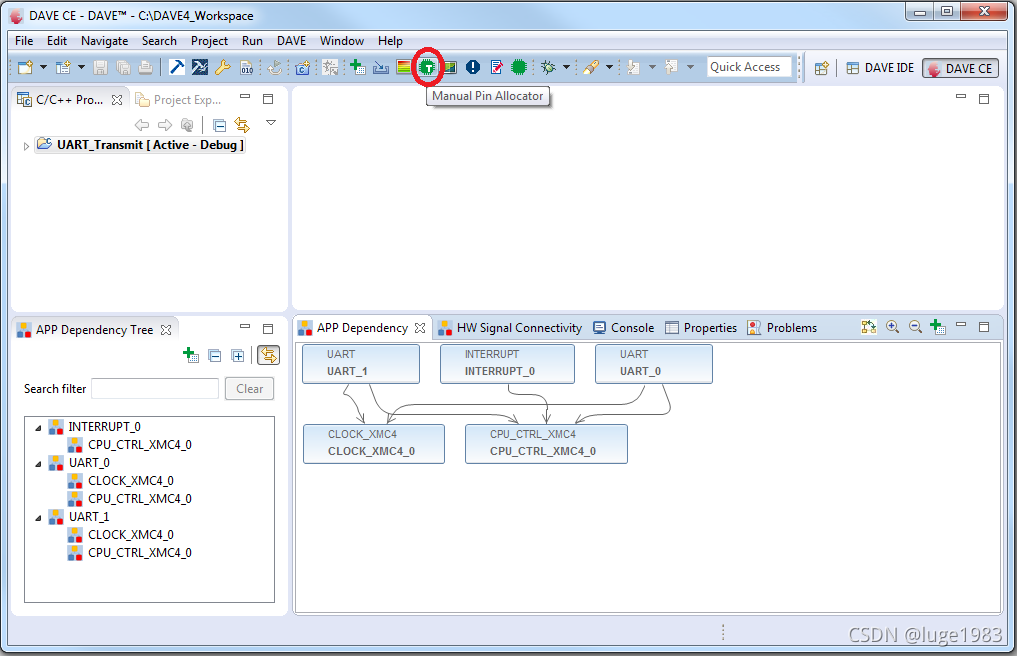
Task: Click the pin mapping board icon
Action: point(450,67)
